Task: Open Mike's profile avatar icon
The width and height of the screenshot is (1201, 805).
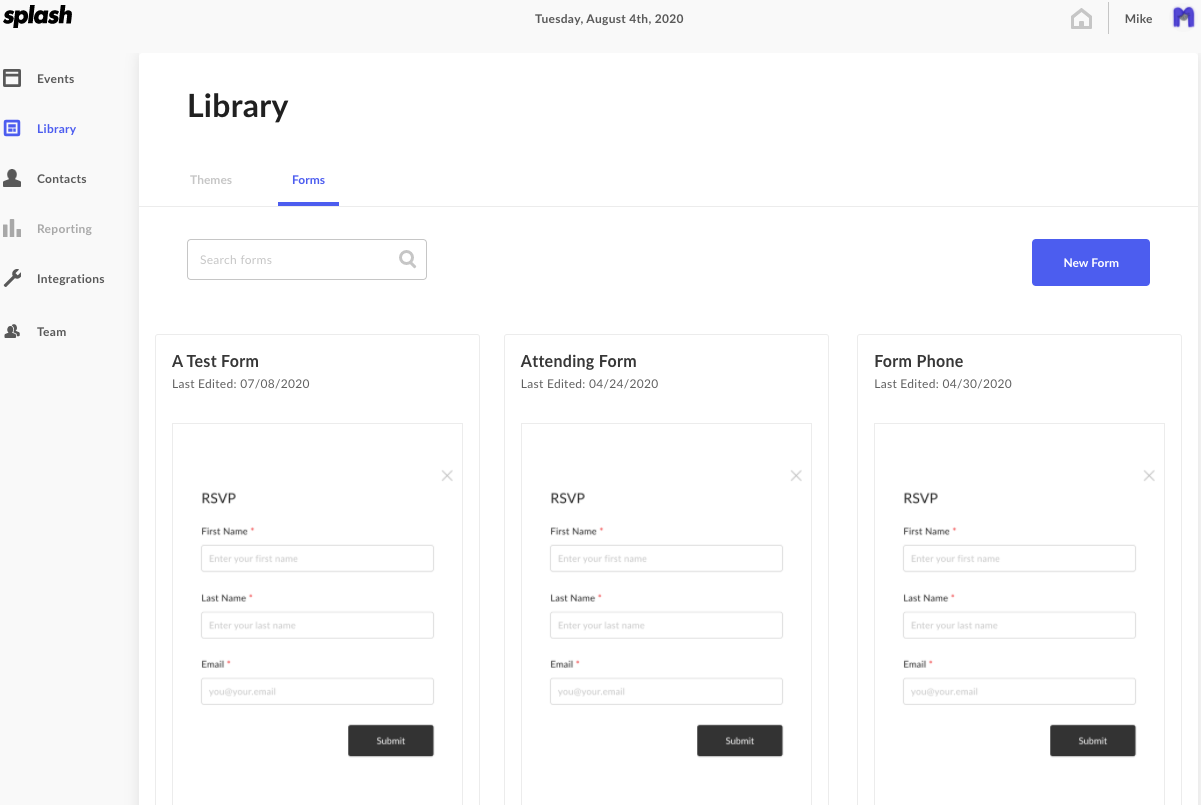Action: pyautogui.click(x=1184, y=18)
